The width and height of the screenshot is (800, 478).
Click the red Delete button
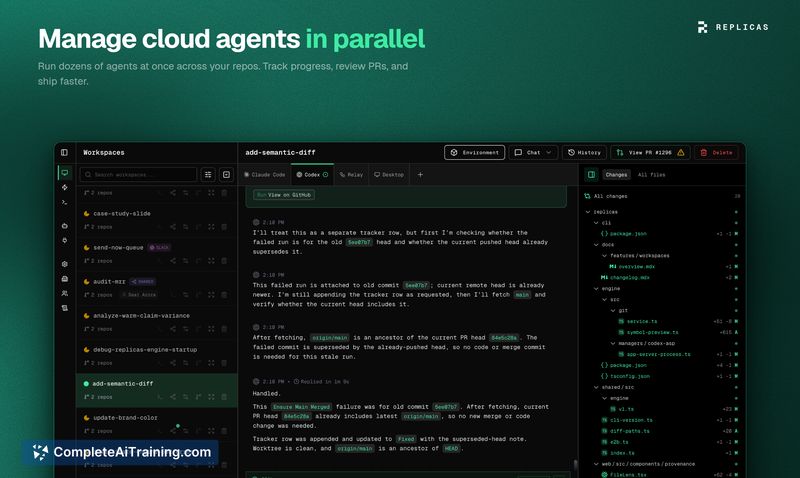click(x=716, y=153)
